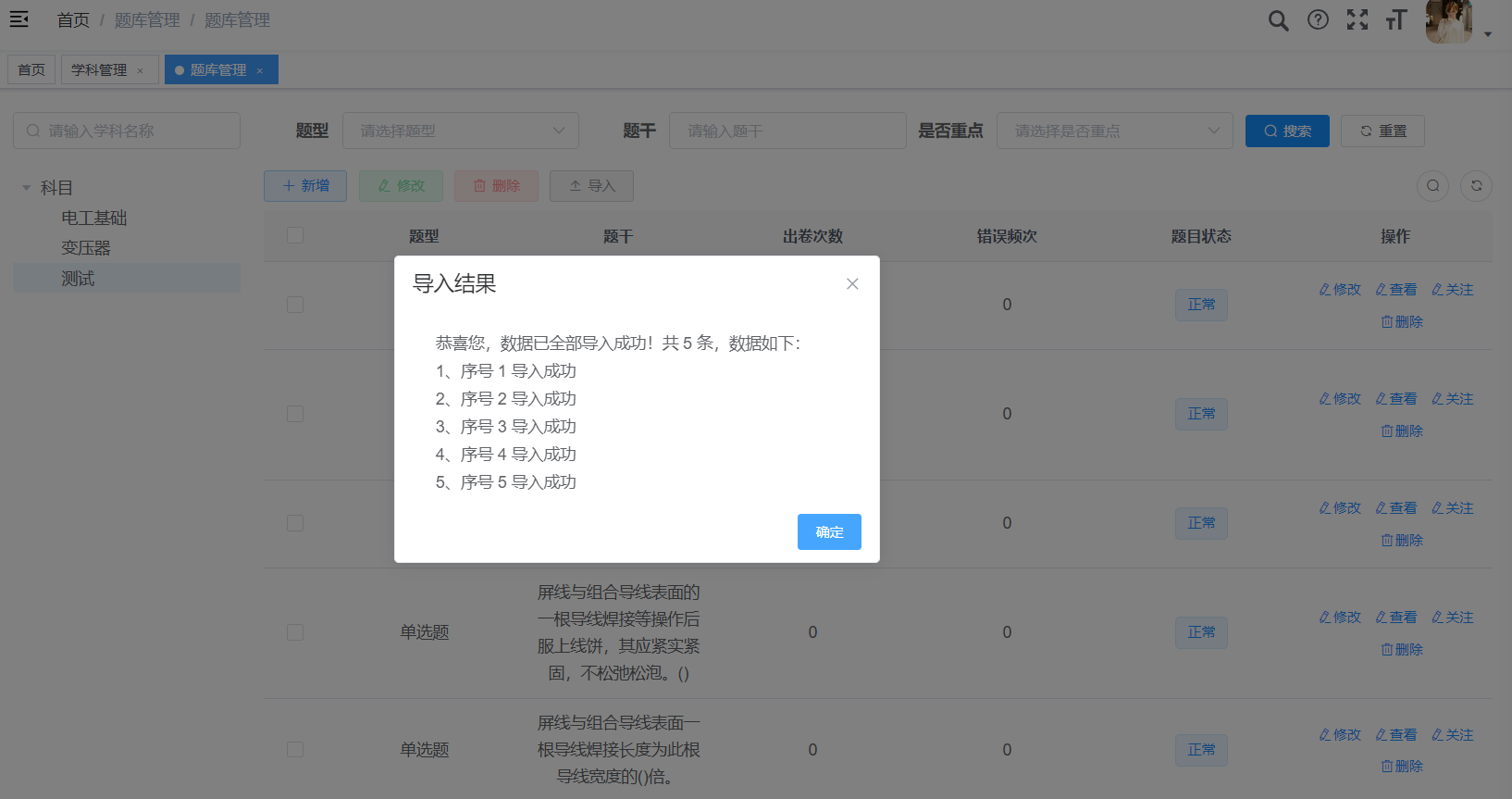Select 电工基础 in subject tree
Image resolution: width=1512 pixels, height=799 pixels.
pos(94,218)
